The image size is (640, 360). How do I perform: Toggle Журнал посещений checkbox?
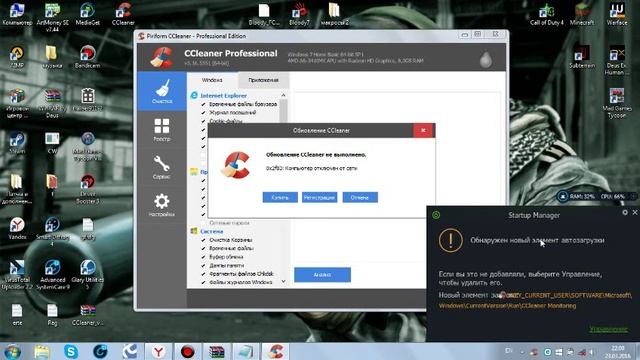[203, 113]
